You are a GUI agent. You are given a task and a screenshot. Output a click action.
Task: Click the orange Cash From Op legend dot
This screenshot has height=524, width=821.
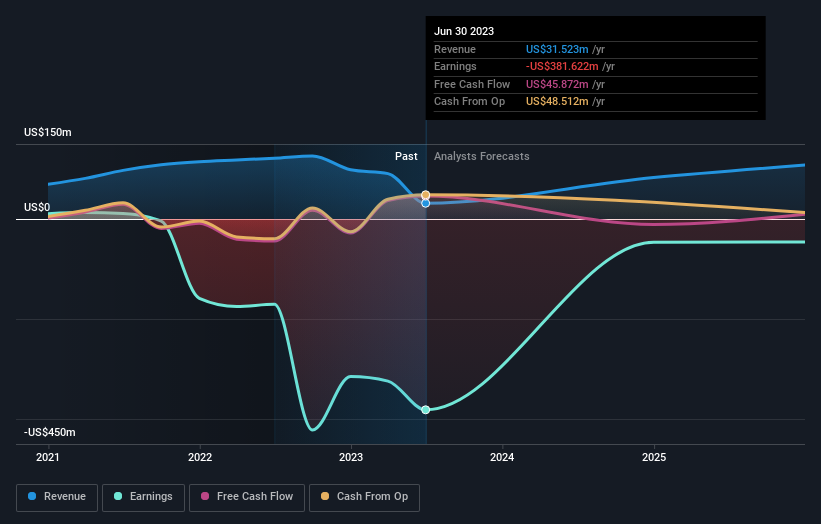click(x=325, y=496)
